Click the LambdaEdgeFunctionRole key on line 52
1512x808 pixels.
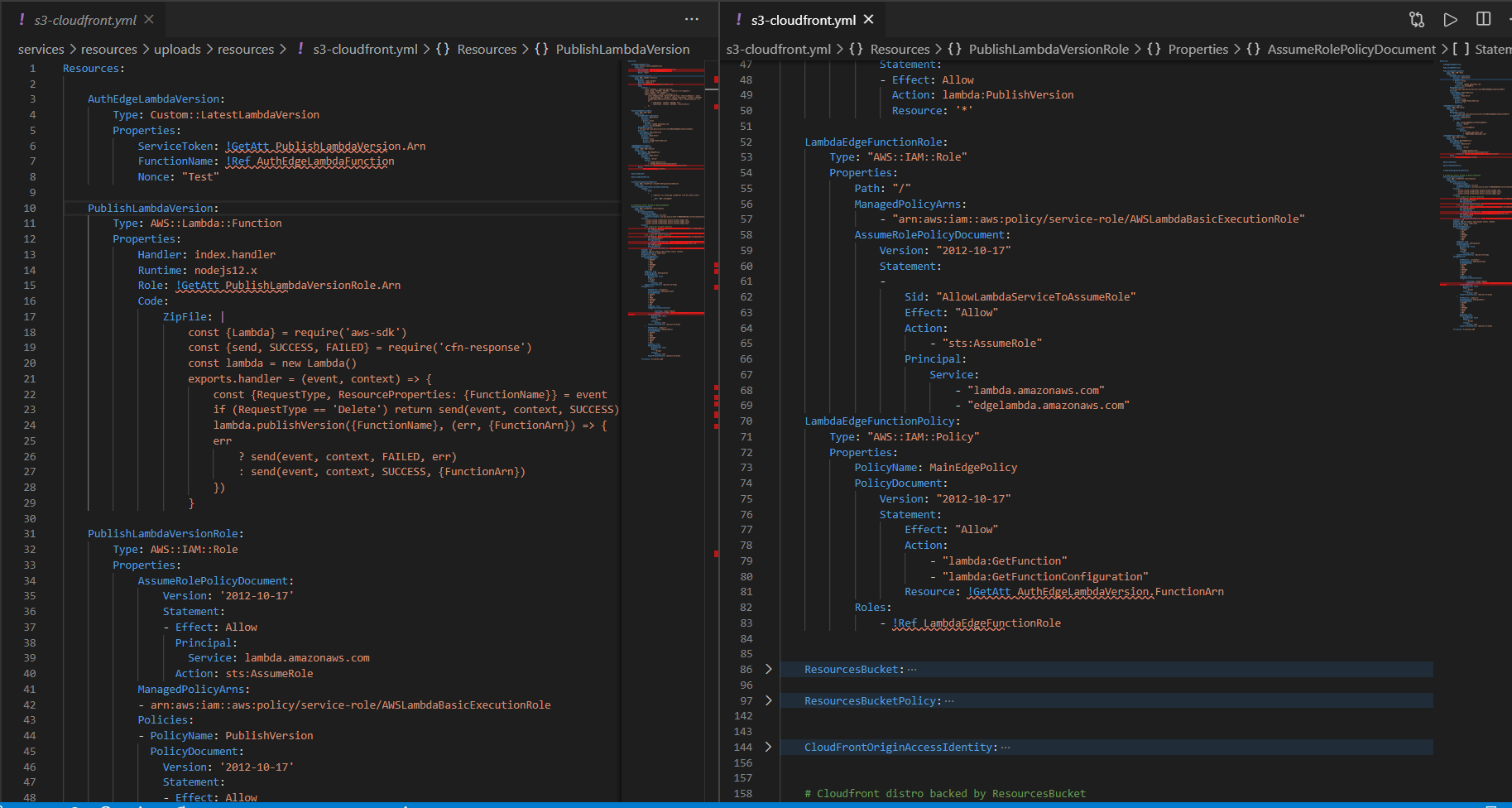point(873,142)
